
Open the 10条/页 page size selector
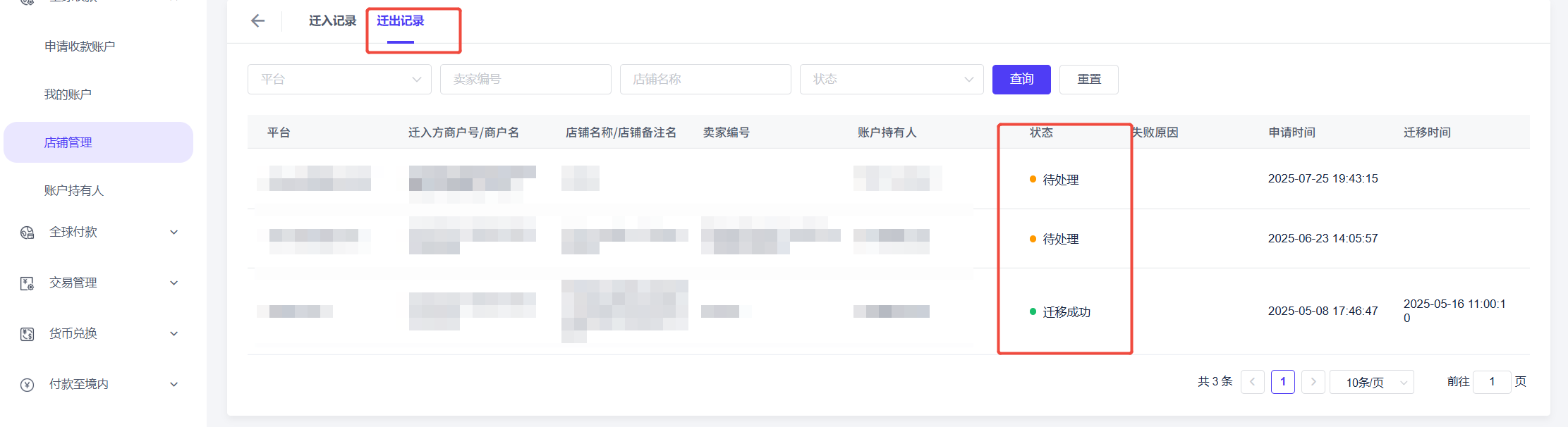pos(1371,382)
